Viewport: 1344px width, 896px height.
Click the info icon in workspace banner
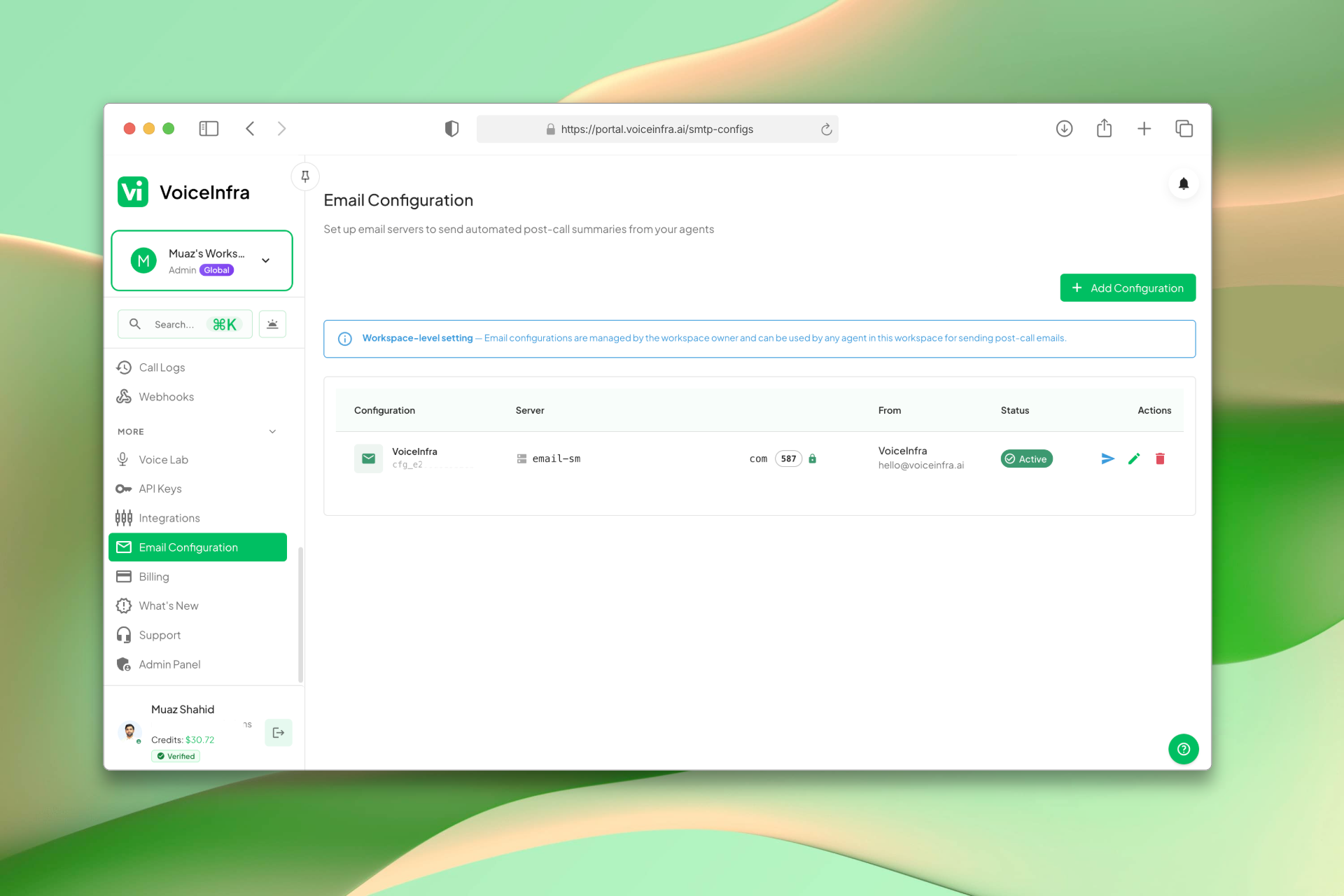click(345, 339)
